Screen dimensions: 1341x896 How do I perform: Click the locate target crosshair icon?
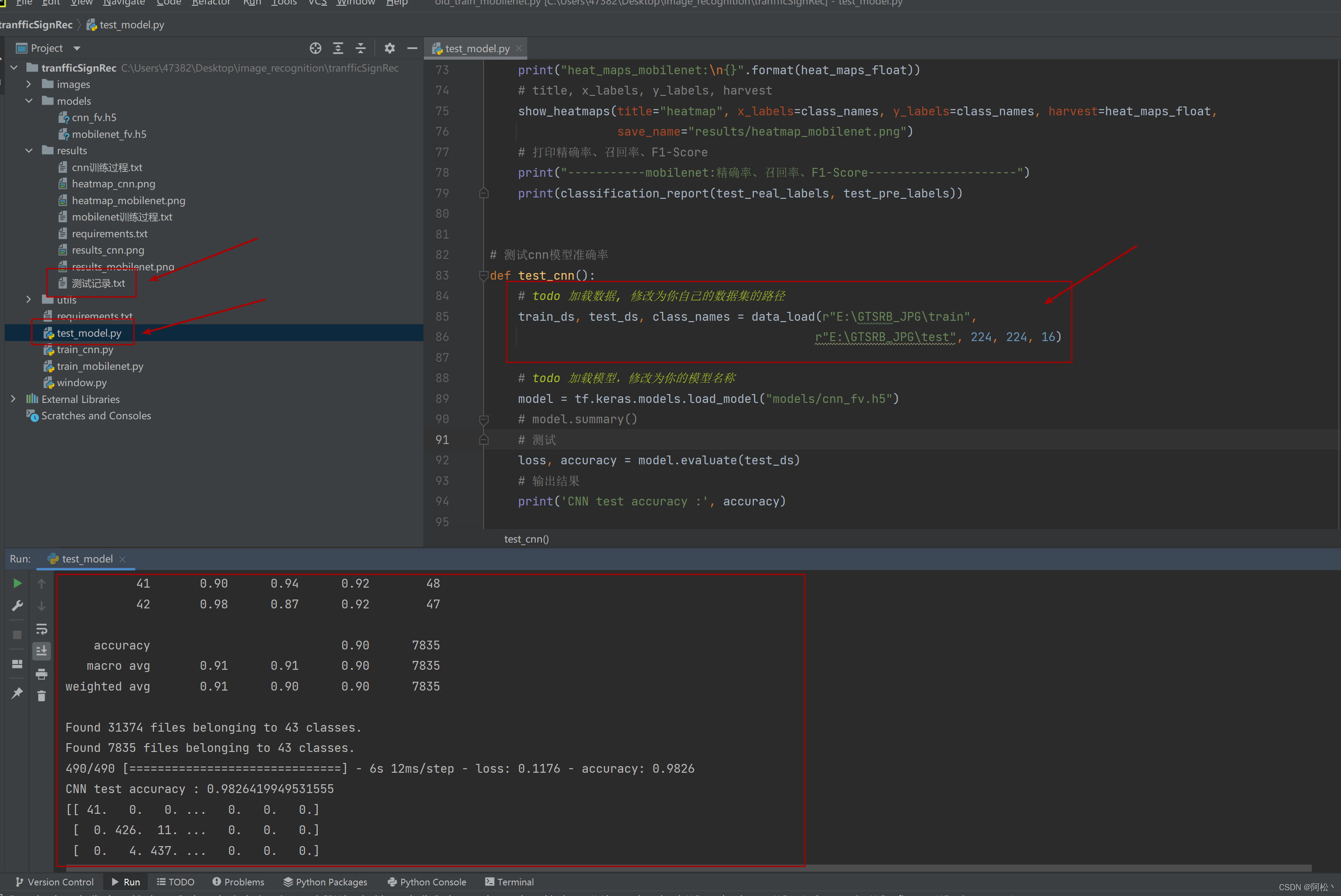click(315, 48)
